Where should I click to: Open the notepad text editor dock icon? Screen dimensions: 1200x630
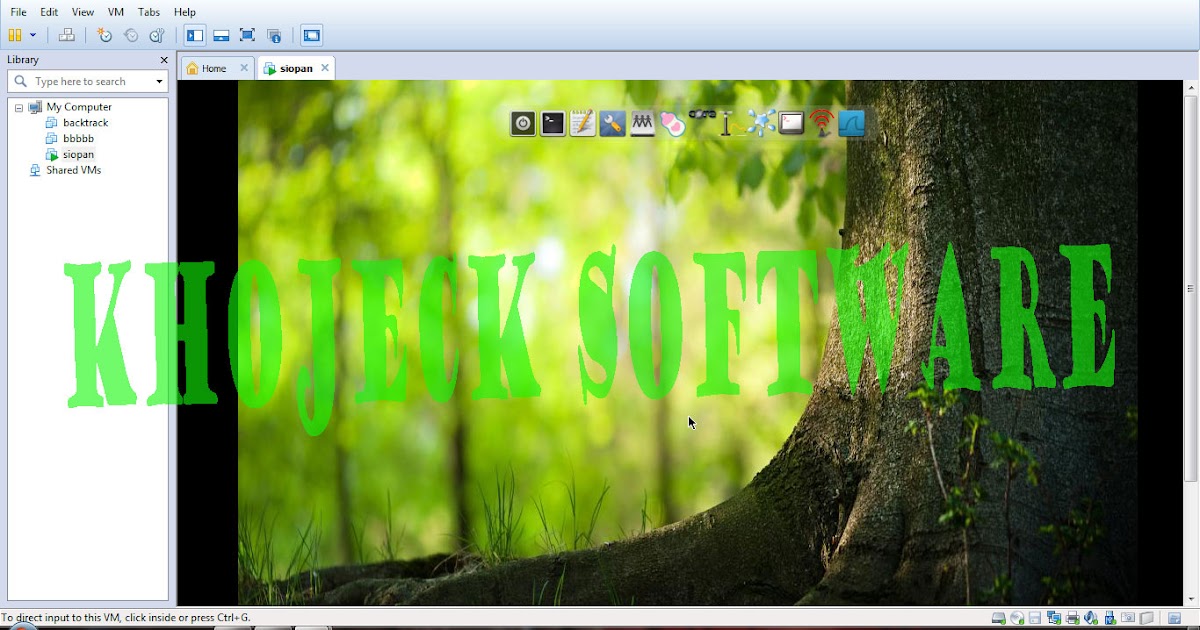point(582,123)
